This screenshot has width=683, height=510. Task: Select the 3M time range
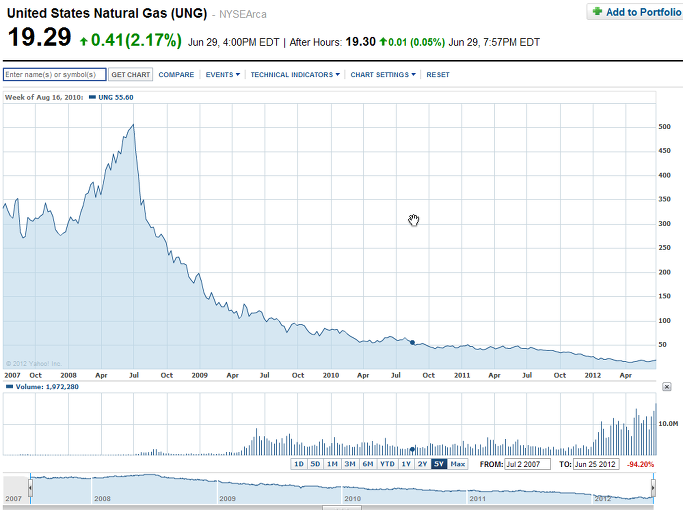pos(350,464)
